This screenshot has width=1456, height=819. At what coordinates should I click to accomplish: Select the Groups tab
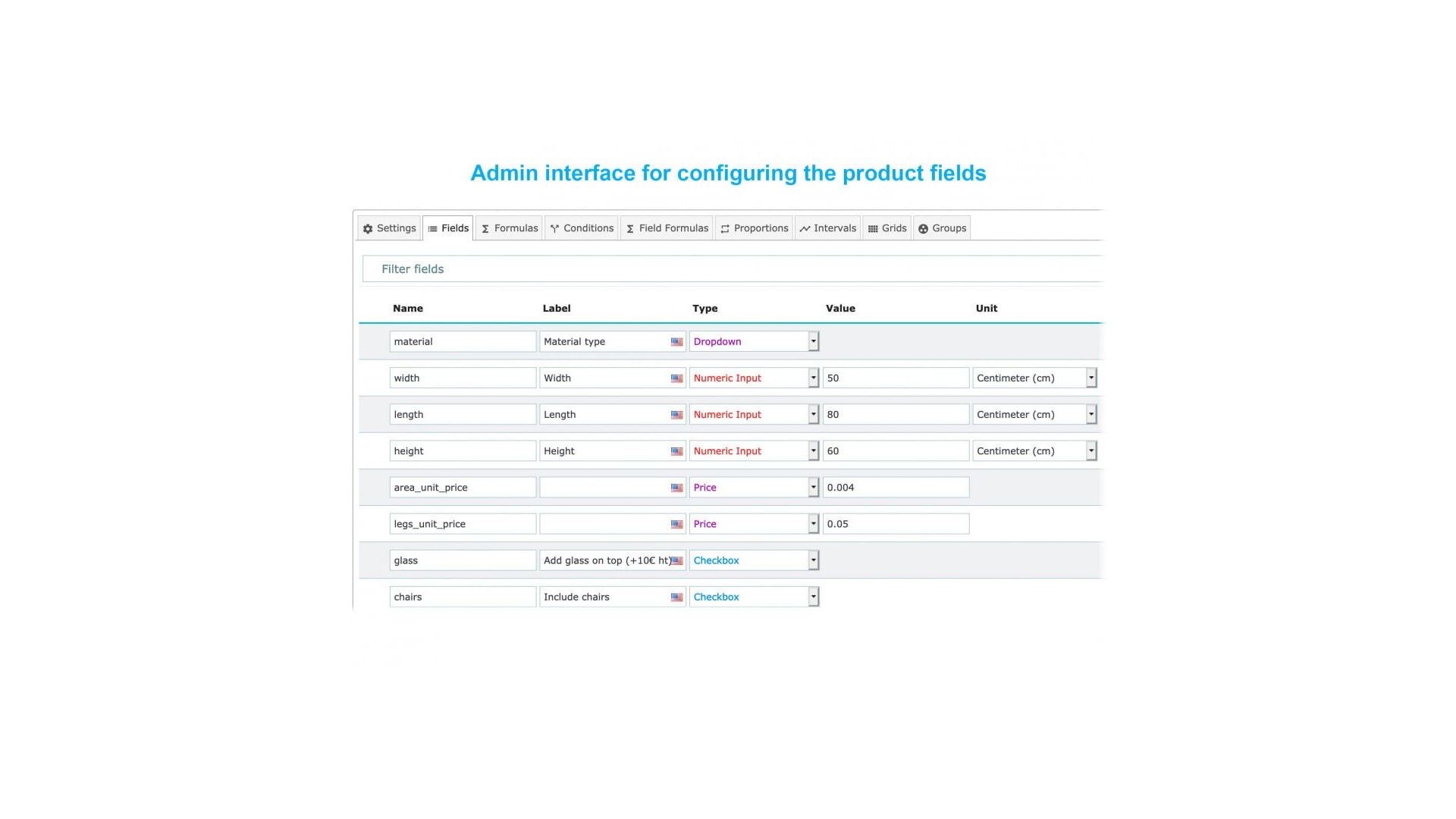(x=942, y=228)
